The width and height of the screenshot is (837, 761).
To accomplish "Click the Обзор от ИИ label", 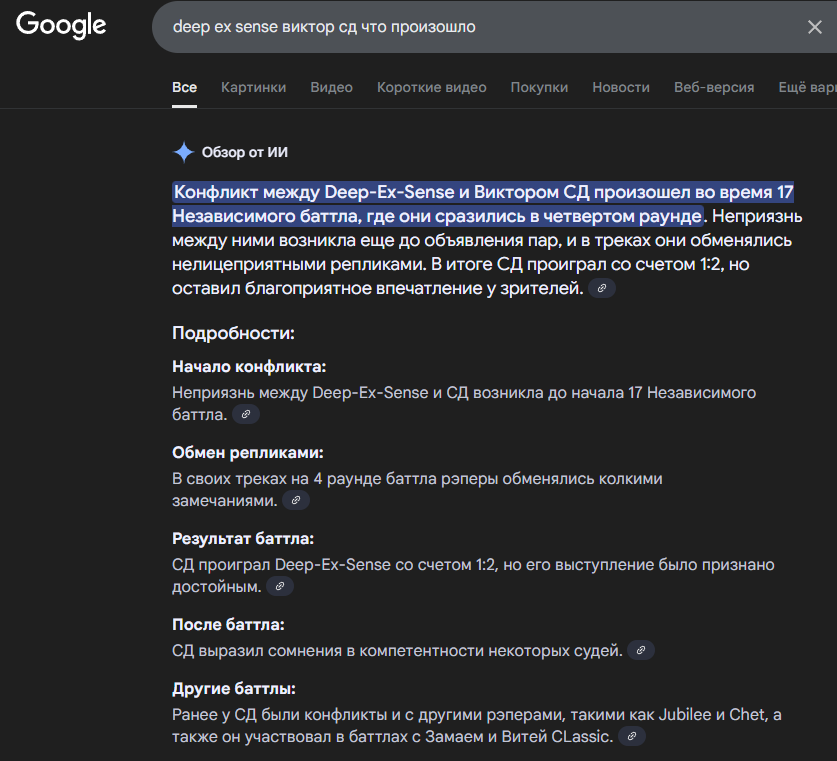I will [x=245, y=152].
